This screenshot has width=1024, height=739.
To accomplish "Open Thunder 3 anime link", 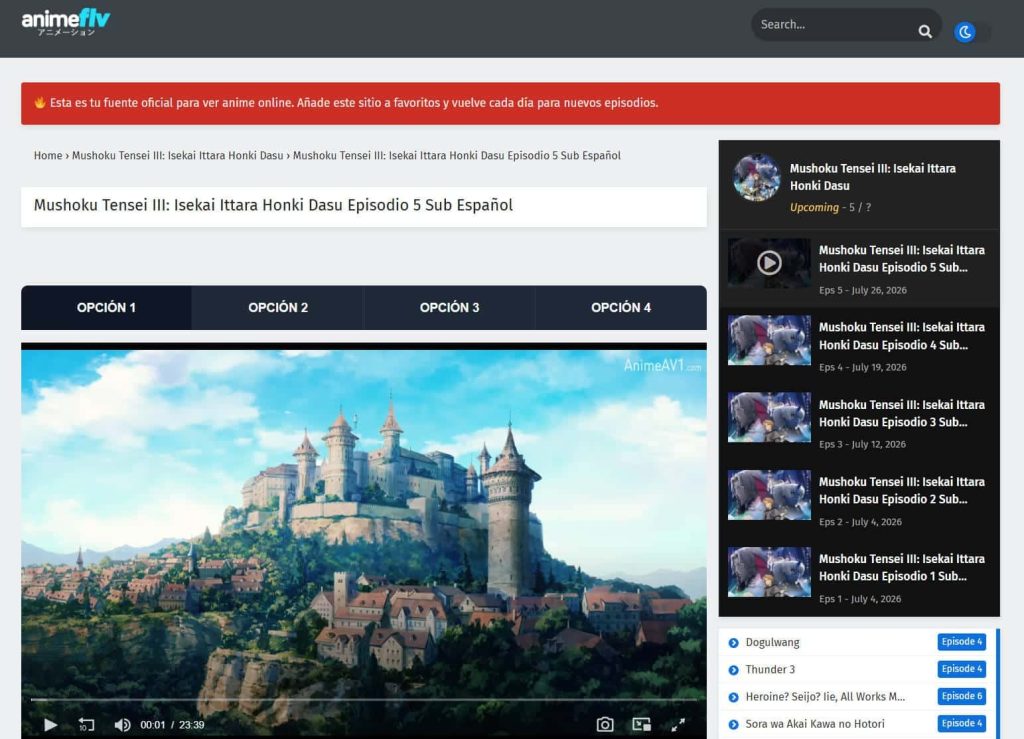I will click(x=770, y=669).
